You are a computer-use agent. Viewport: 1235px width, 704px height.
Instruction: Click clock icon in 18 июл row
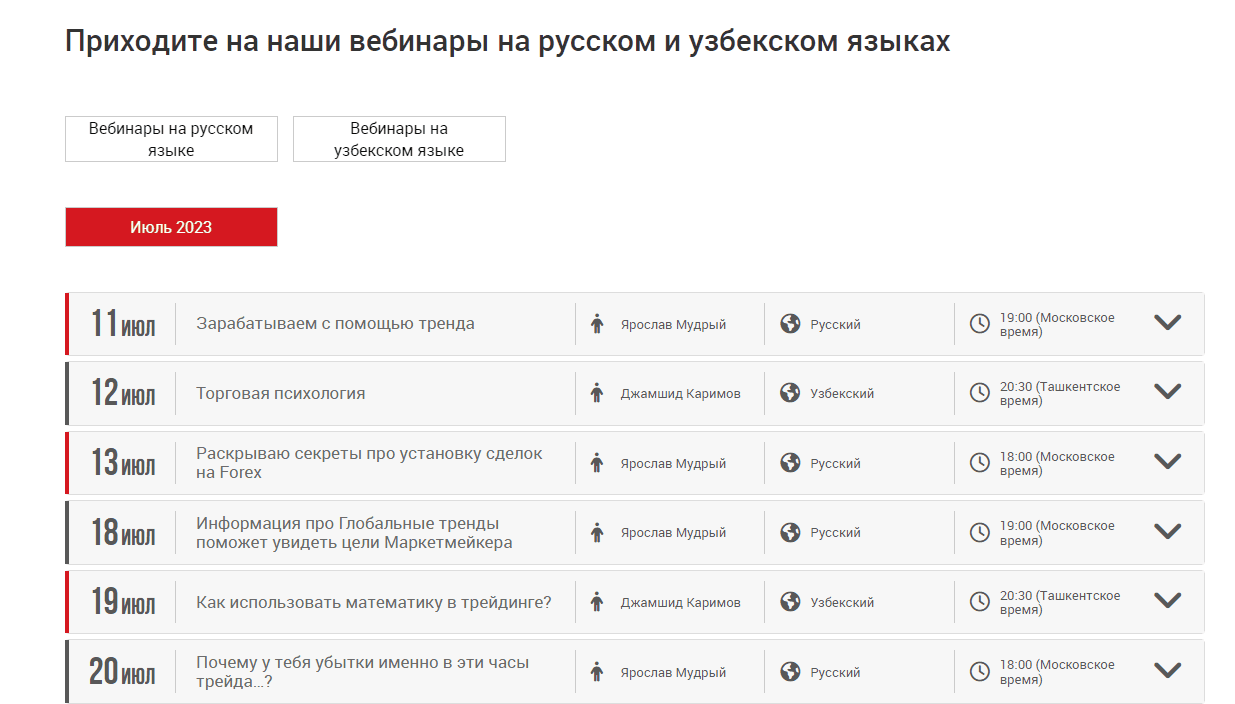click(x=980, y=533)
